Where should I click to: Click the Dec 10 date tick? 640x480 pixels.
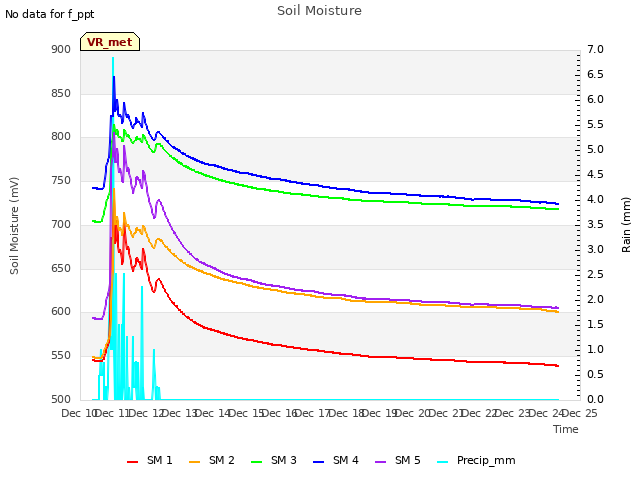pyautogui.click(x=79, y=413)
